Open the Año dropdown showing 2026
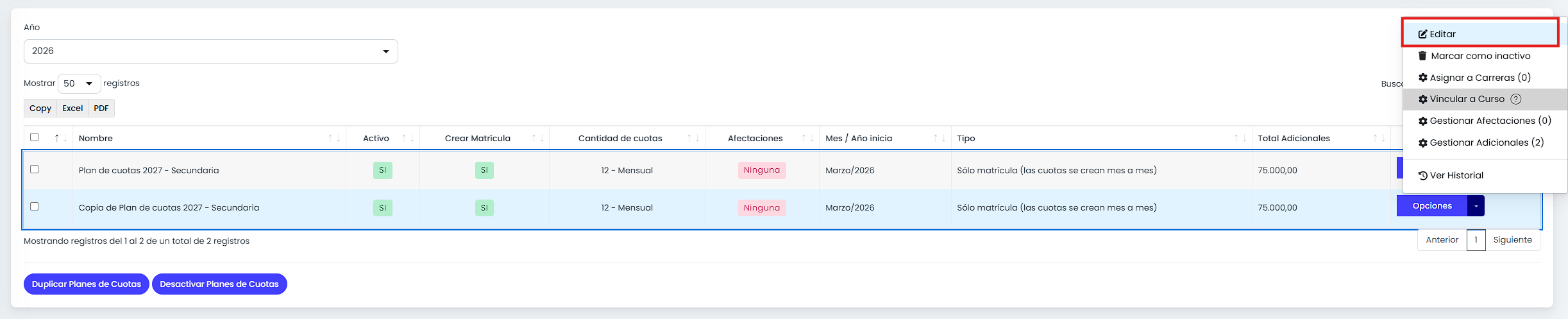Screen dimensions: 1568x319 click(210, 51)
